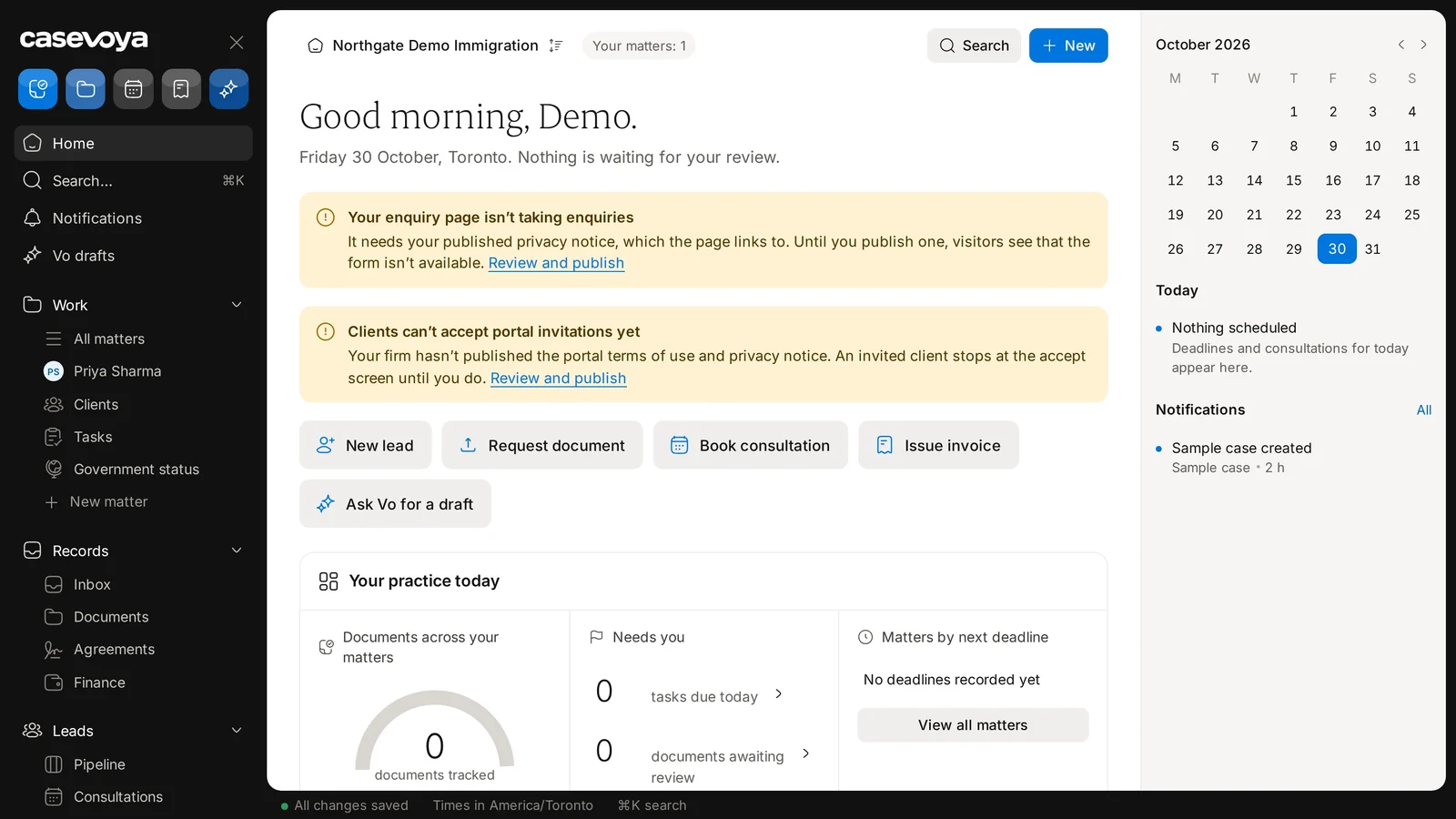The height and width of the screenshot is (819, 1456).
Task: Click View all matters button
Action: pyautogui.click(x=973, y=725)
